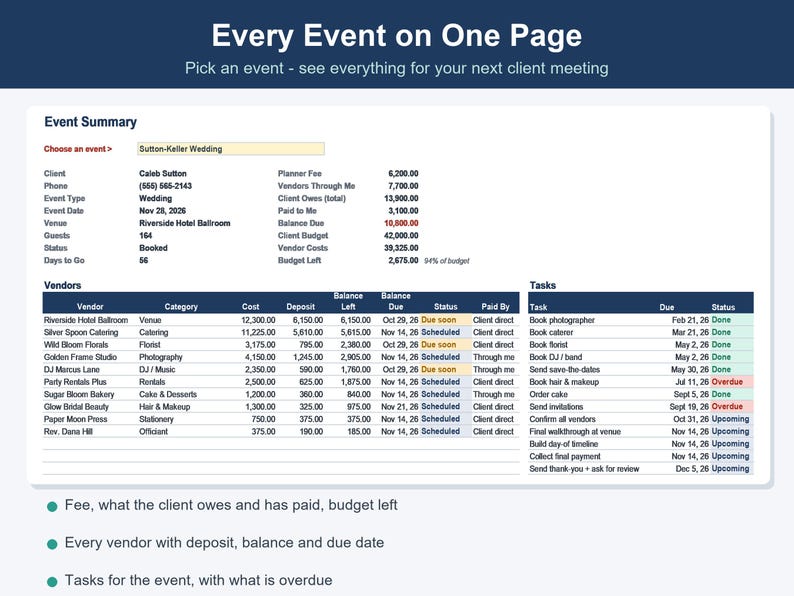Click the Event Summary heading
Image resolution: width=794 pixels, height=596 pixels.
pos(91,122)
